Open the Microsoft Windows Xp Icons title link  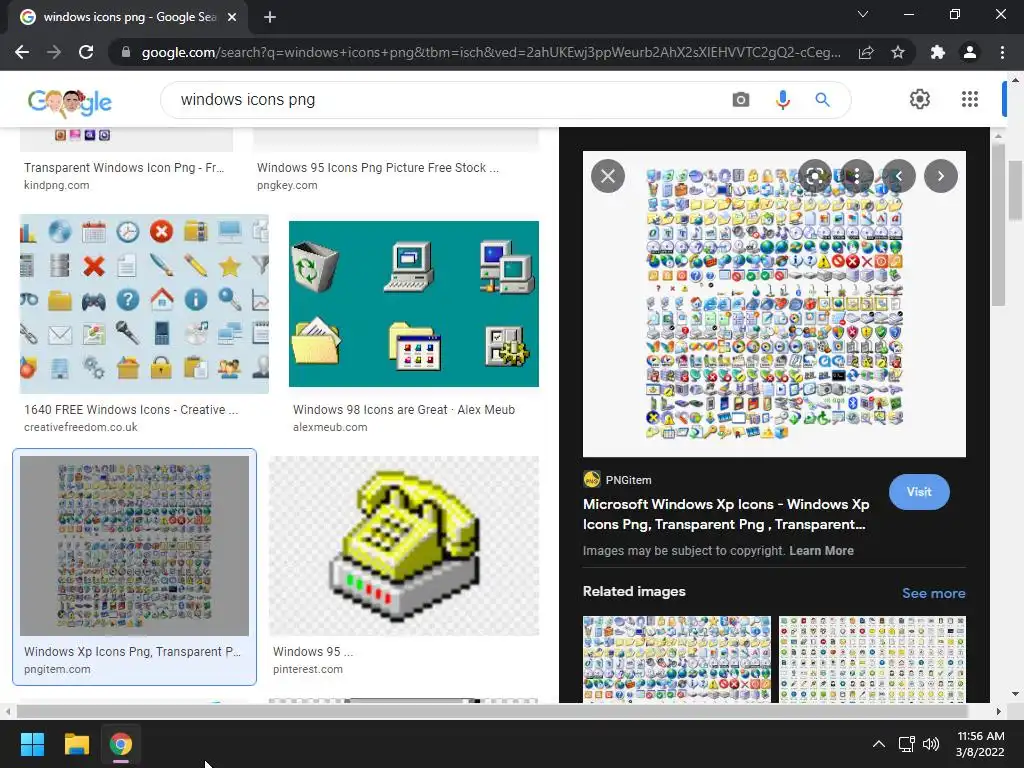click(726, 514)
